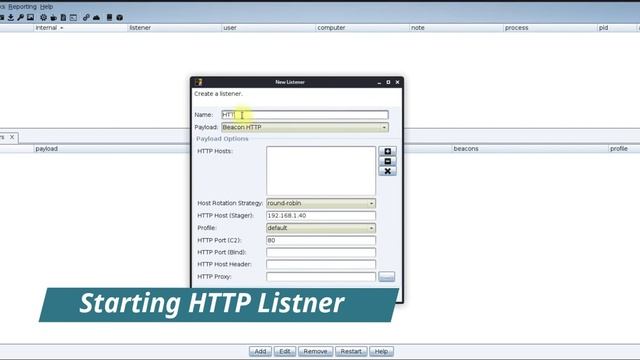Image resolution: width=640 pixels, height=360 pixels.
Task: Click the HTTP Proxy field
Action: [321, 277]
